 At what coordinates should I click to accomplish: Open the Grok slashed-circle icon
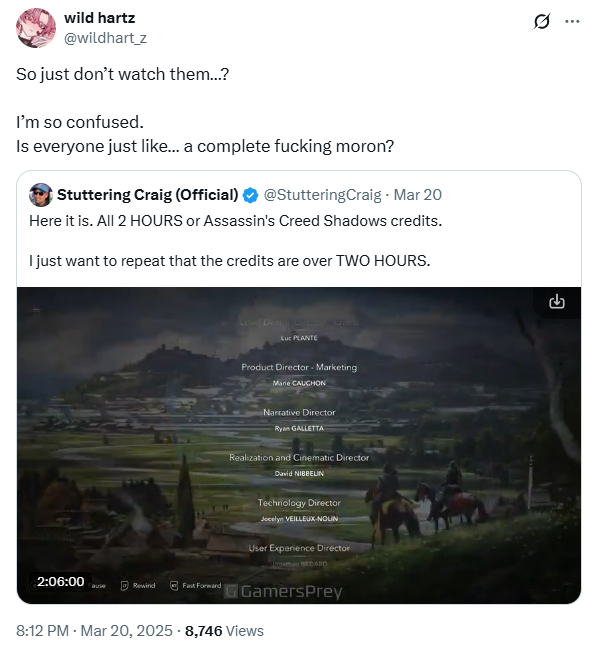(541, 21)
